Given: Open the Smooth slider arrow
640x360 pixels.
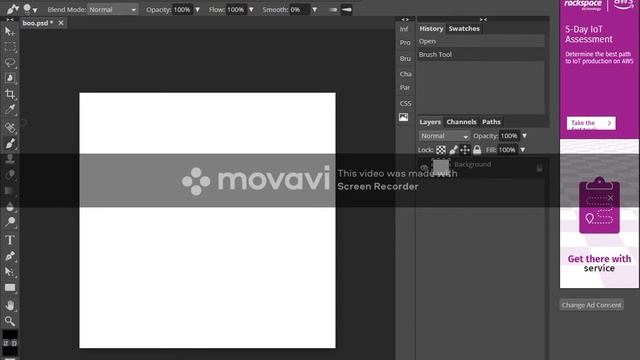Looking at the screenshot, I should [x=314, y=9].
